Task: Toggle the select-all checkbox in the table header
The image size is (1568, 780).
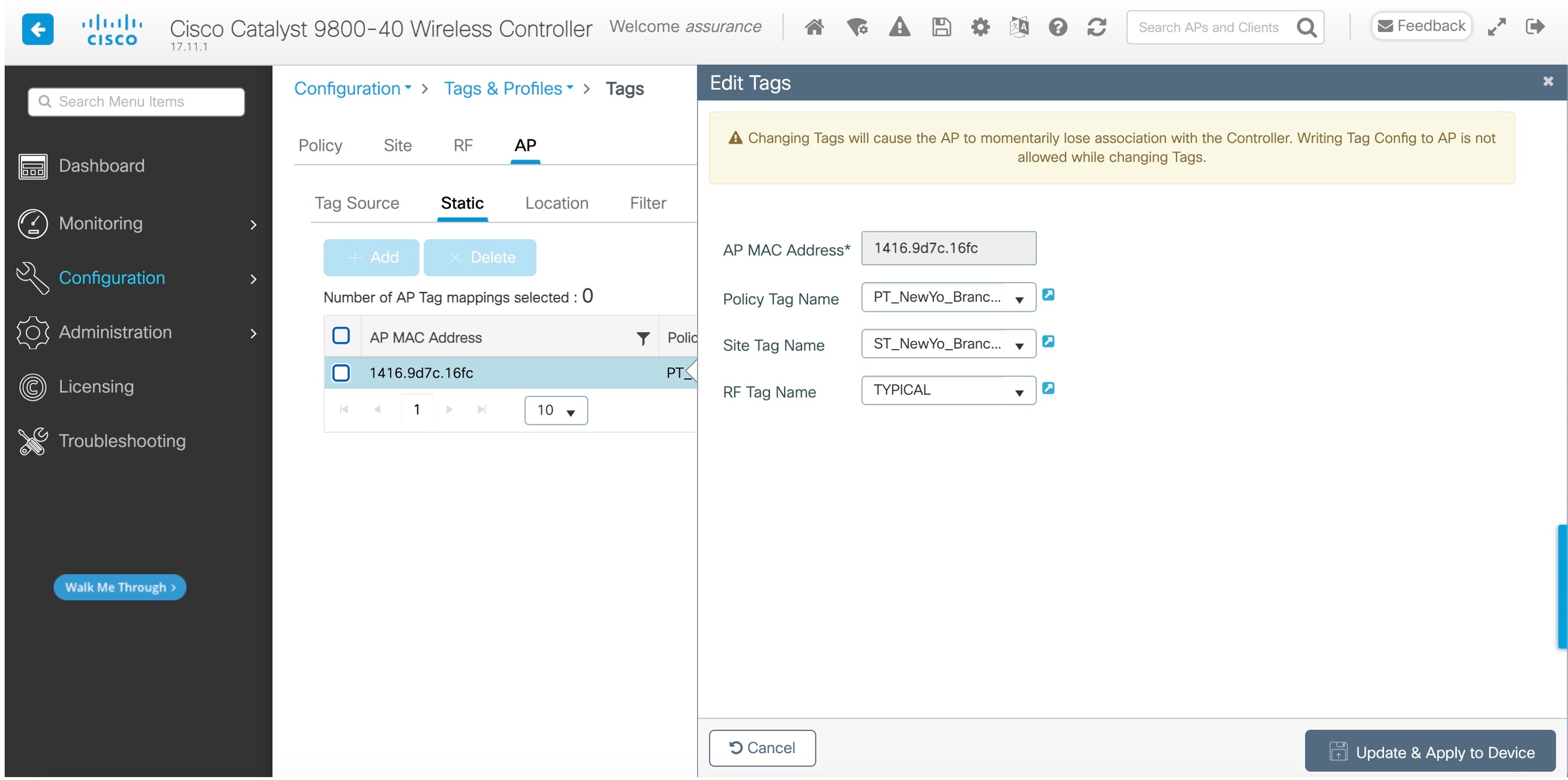Action: click(x=341, y=336)
